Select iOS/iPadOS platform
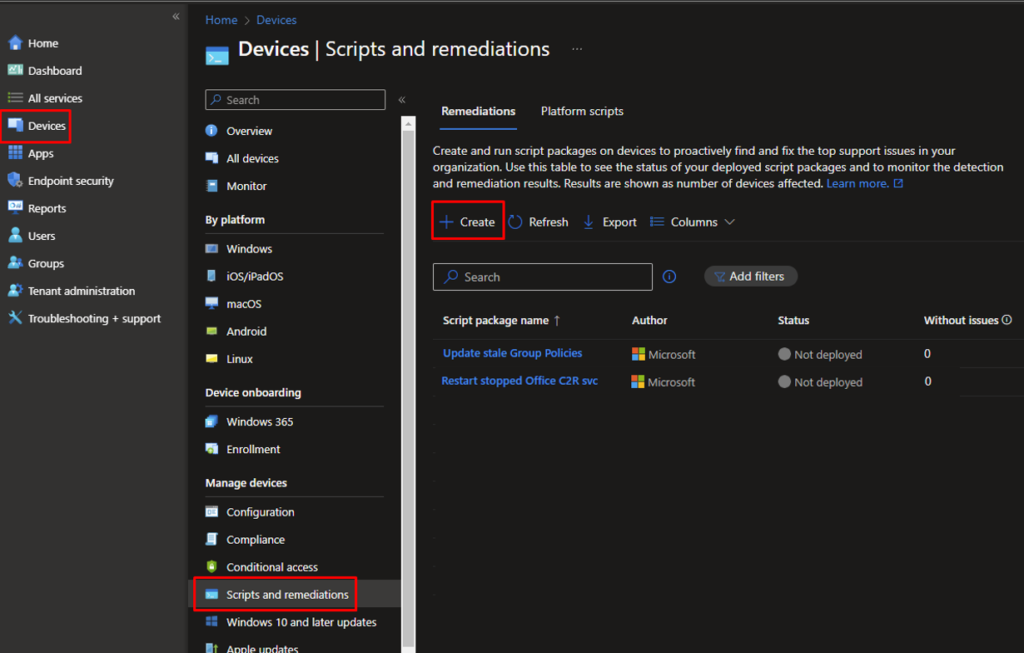The width and height of the screenshot is (1024, 653). click(x=255, y=276)
